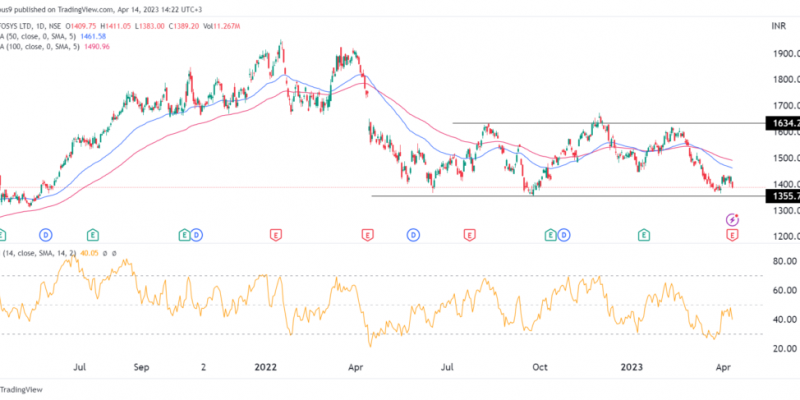Image resolution: width=800 pixels, height=400 pixels.
Task: Click the 1300.00 price axis label
Action: click(x=785, y=210)
